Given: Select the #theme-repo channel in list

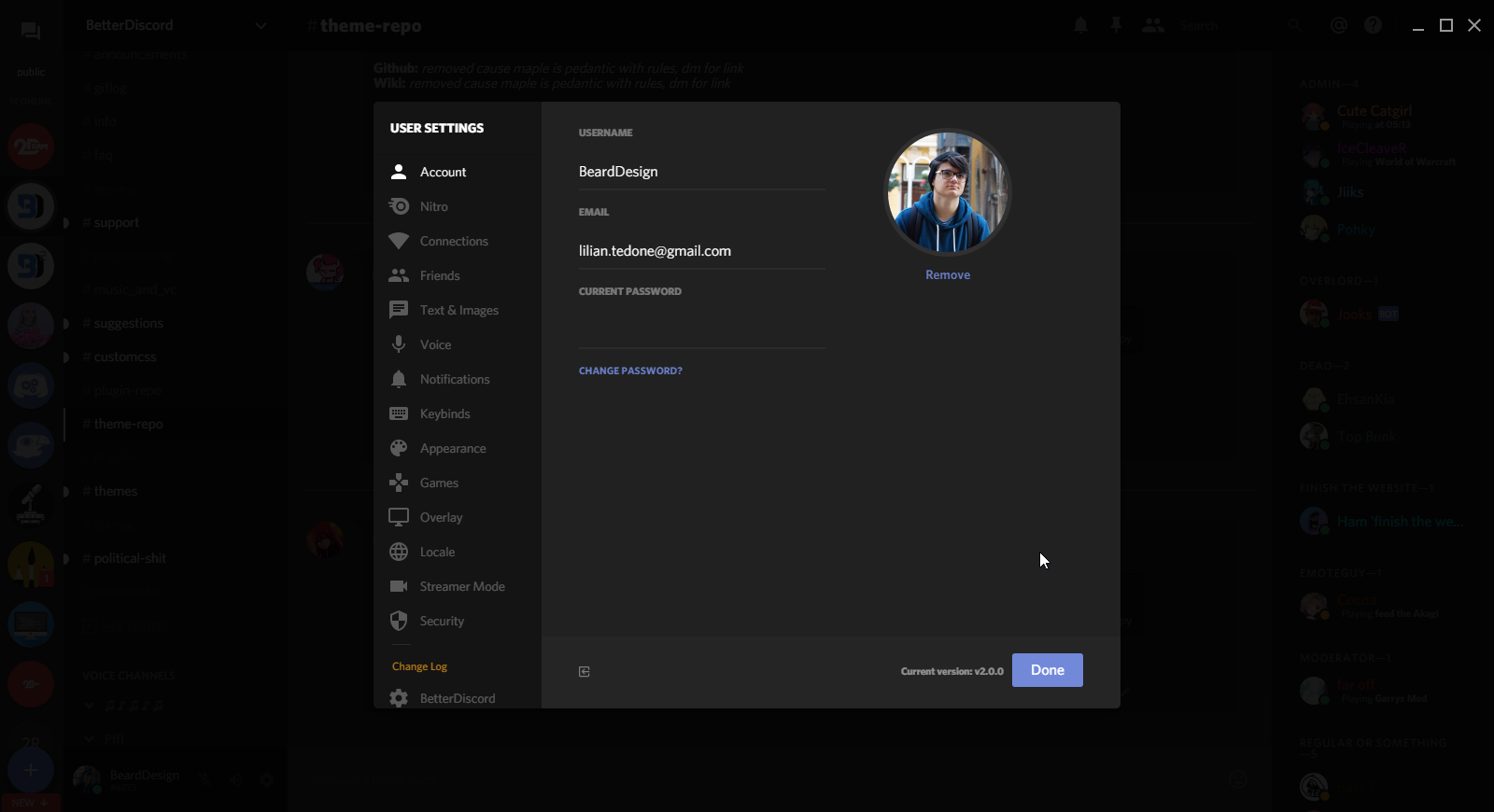Looking at the screenshot, I should coord(176,424).
